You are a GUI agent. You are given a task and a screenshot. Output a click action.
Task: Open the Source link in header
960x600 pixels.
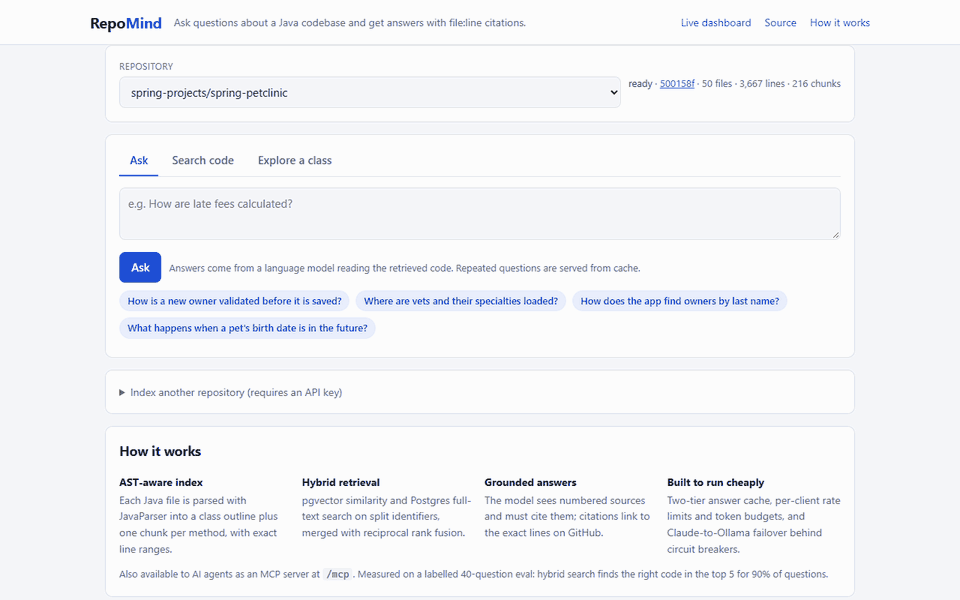(x=780, y=23)
